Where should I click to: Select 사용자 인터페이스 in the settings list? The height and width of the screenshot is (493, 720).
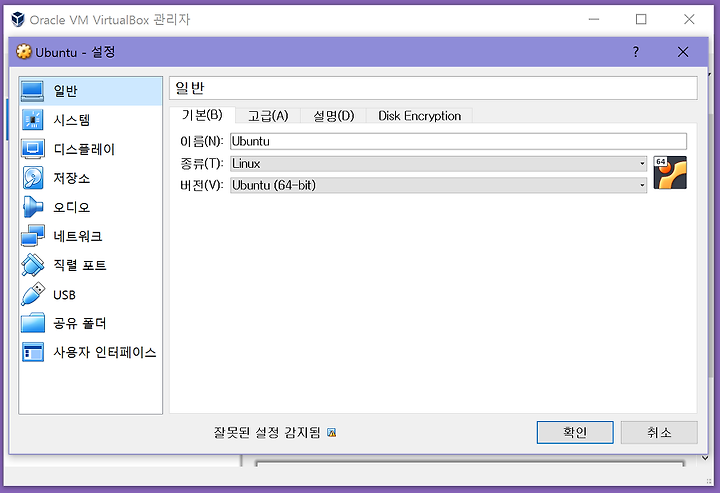point(105,352)
